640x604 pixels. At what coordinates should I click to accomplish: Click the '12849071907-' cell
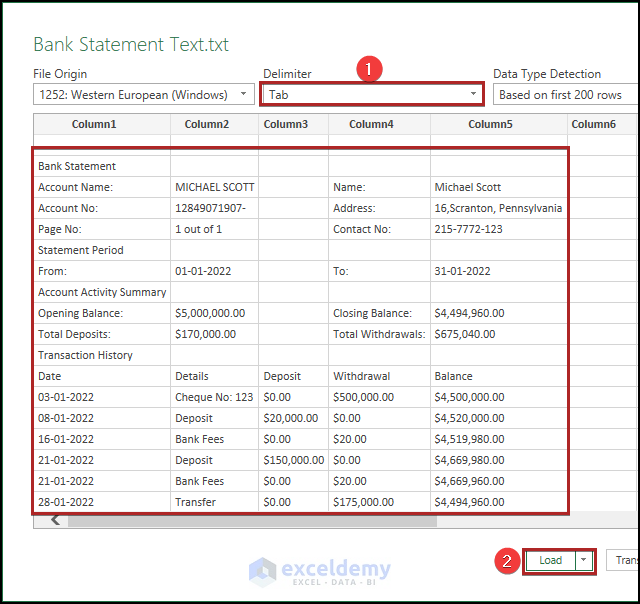tap(214, 208)
